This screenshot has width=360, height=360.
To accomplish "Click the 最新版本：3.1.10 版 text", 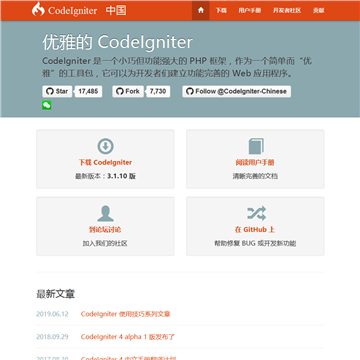I will (x=105, y=176).
